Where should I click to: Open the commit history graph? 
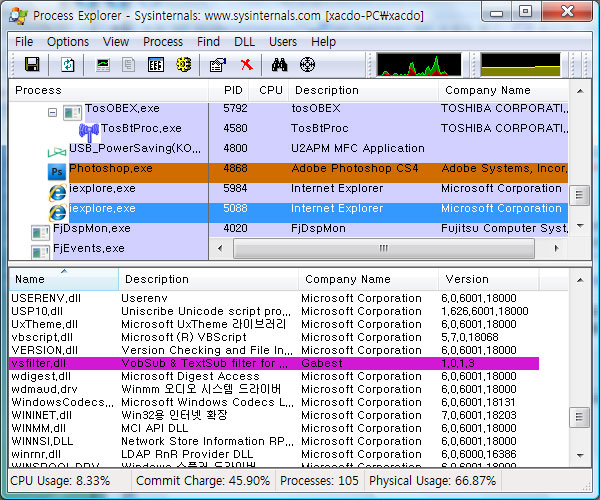click(520, 64)
